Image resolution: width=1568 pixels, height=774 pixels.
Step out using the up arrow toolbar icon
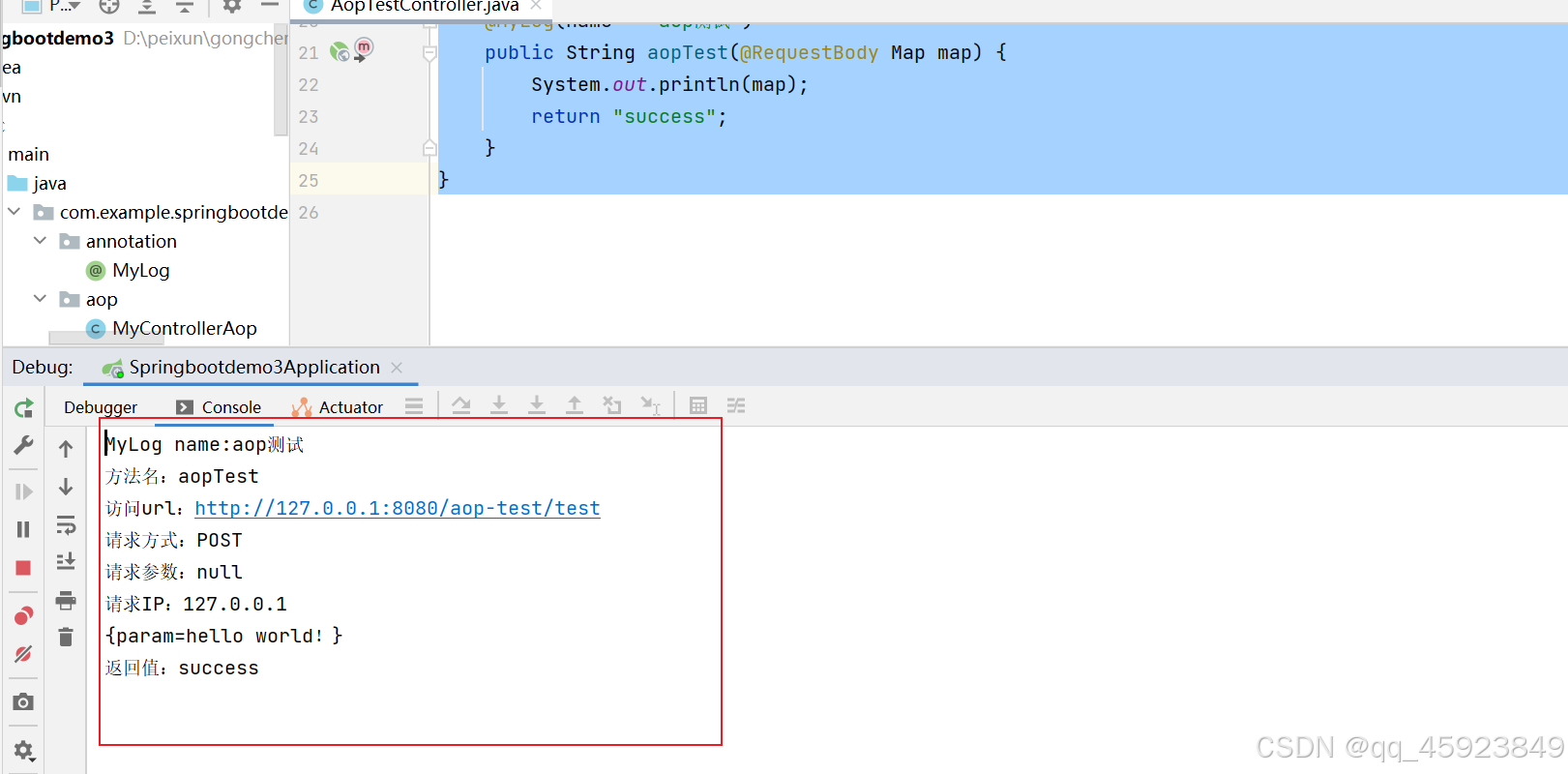point(575,405)
